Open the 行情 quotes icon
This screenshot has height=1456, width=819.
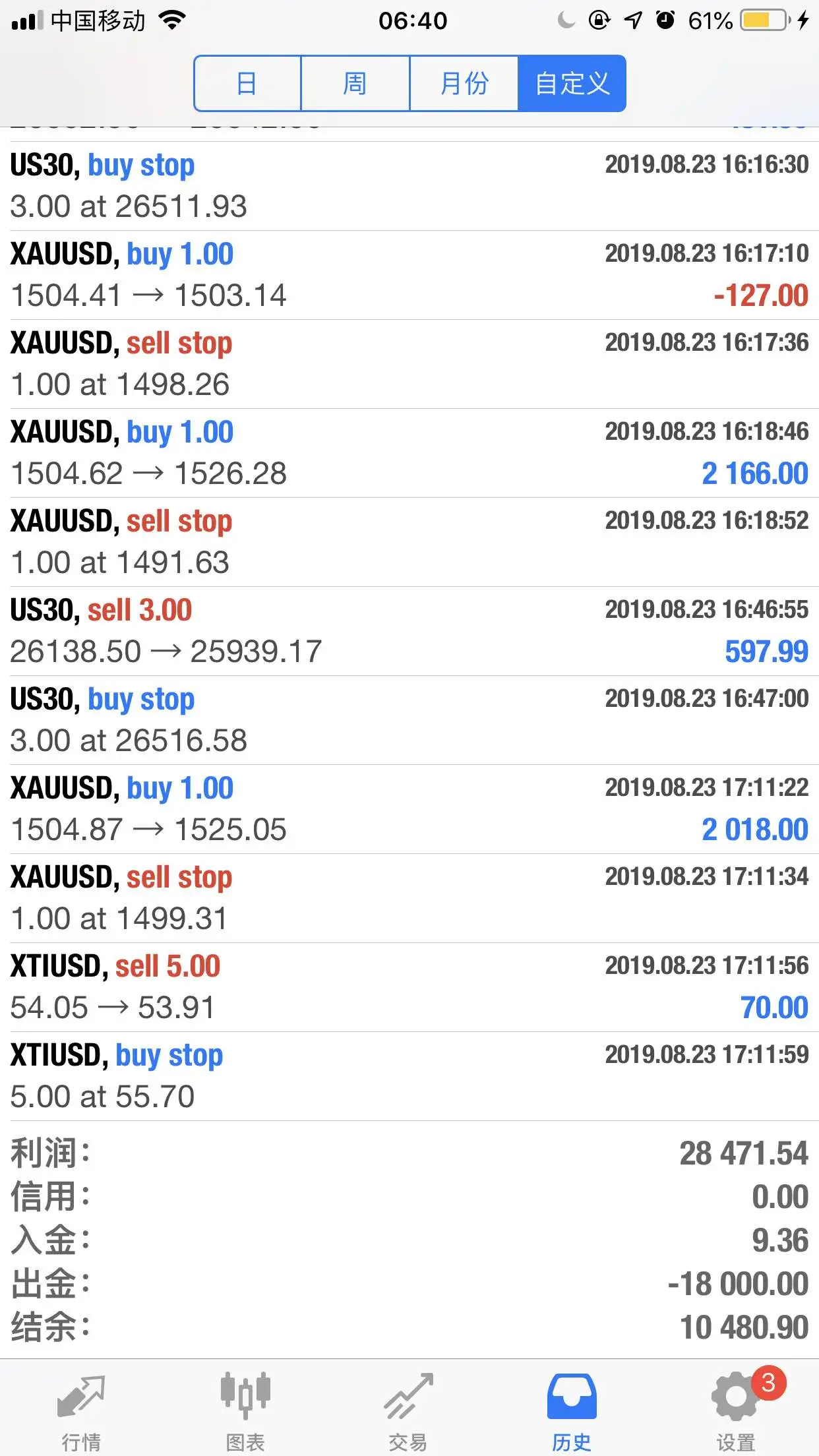81,1397
